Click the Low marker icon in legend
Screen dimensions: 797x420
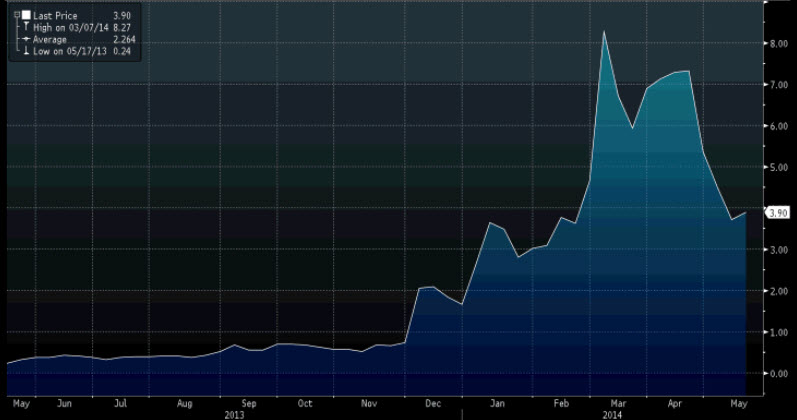point(26,50)
